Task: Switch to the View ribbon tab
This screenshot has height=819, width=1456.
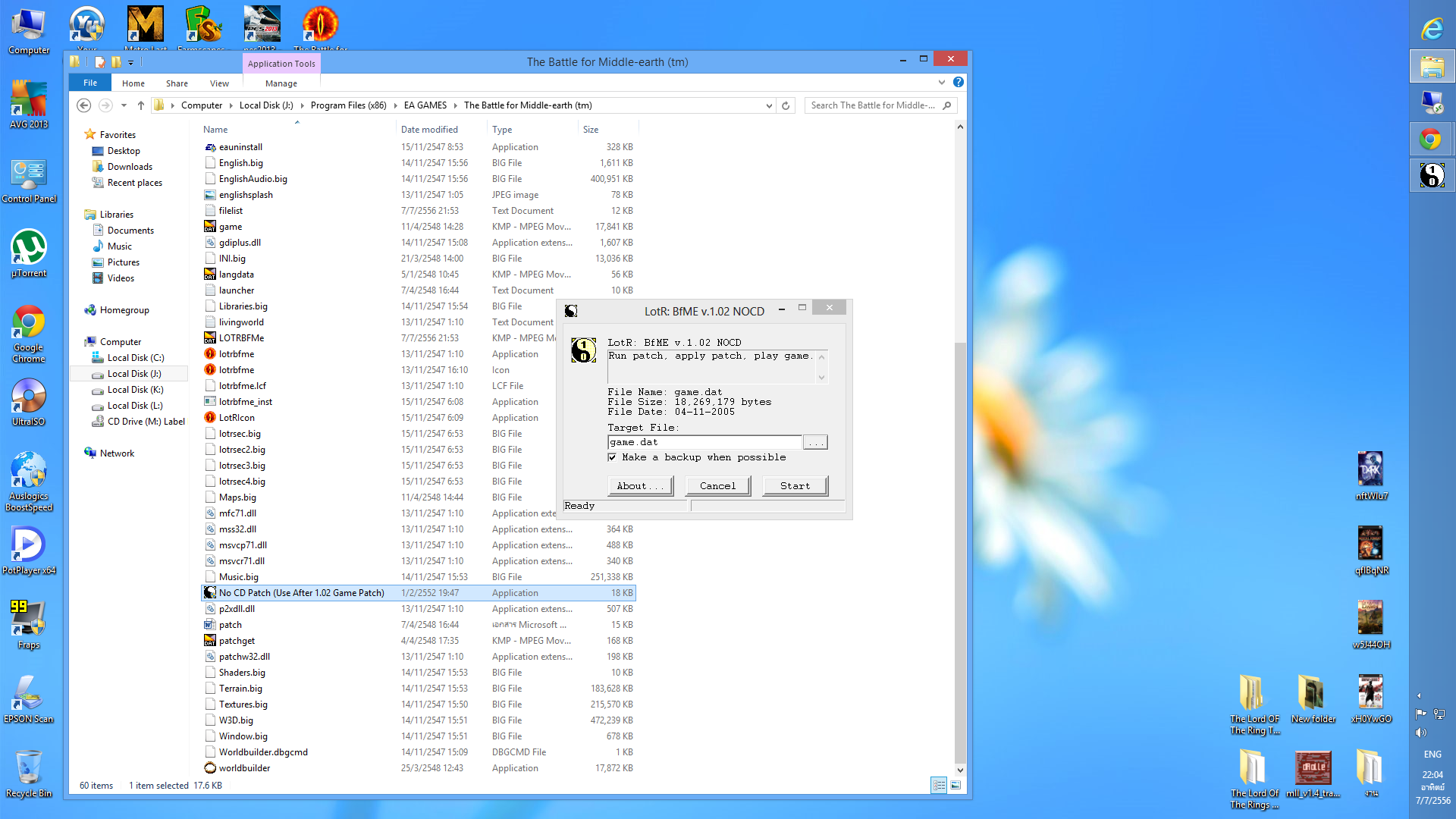Action: (x=219, y=83)
